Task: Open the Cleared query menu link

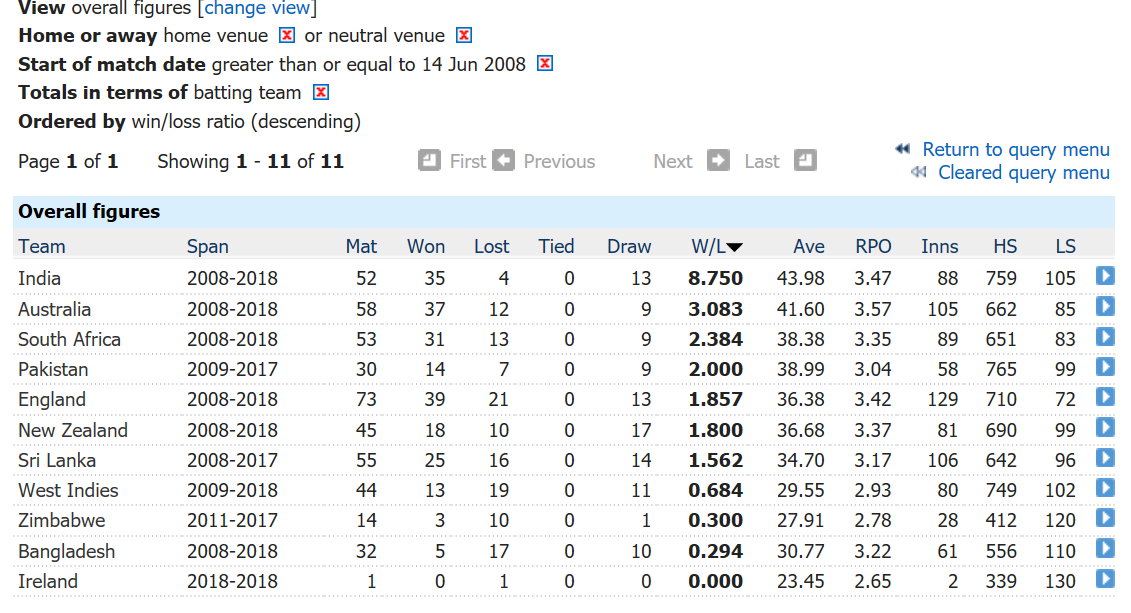Action: click(x=1024, y=173)
